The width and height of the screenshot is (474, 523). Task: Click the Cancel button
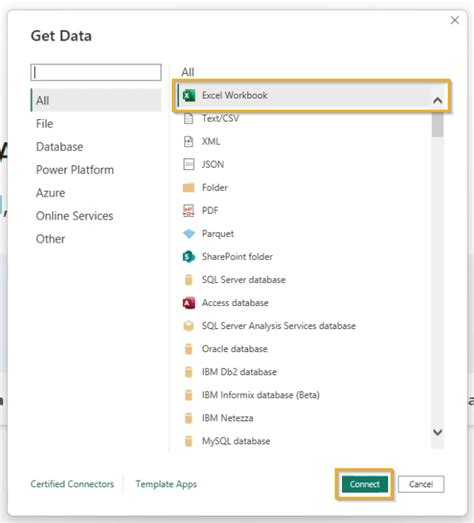tap(421, 484)
